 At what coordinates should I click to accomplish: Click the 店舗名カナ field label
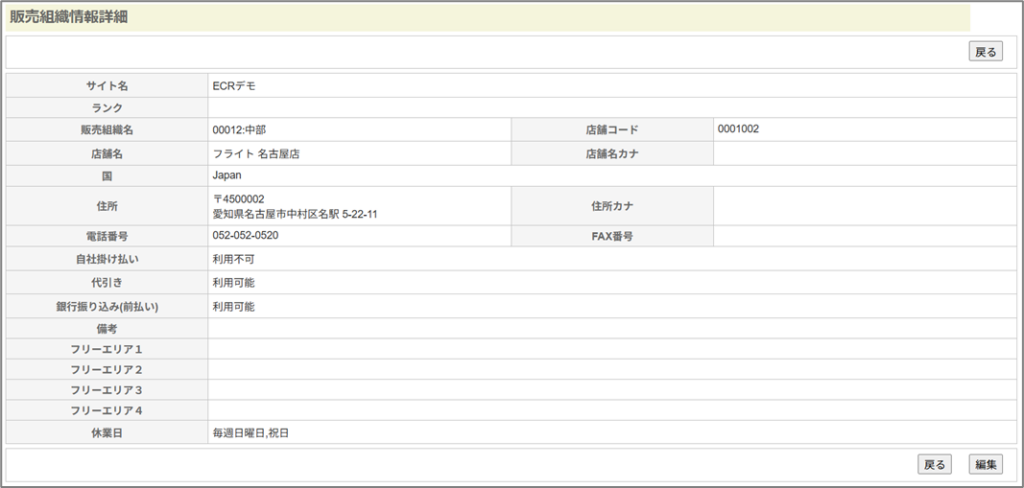[612, 154]
